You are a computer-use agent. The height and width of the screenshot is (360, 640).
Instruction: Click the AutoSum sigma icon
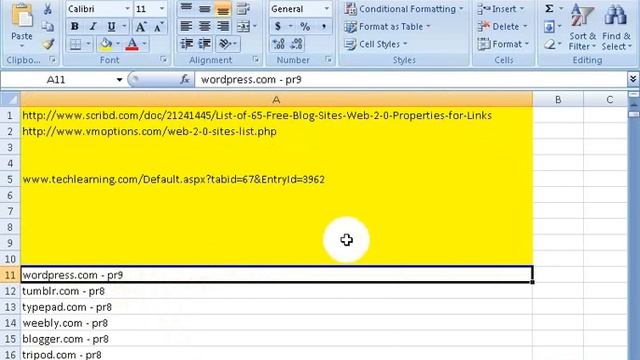pyautogui.click(x=549, y=9)
